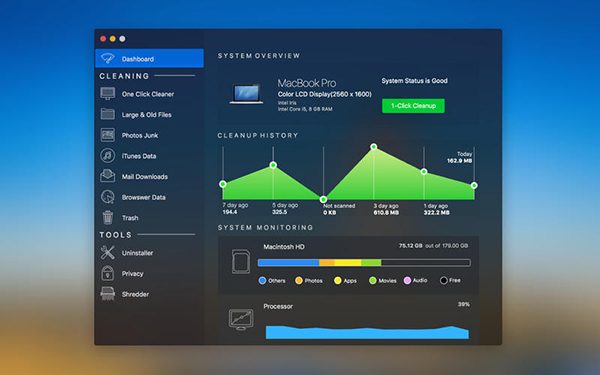Select the Privacy padlock icon

click(x=108, y=273)
